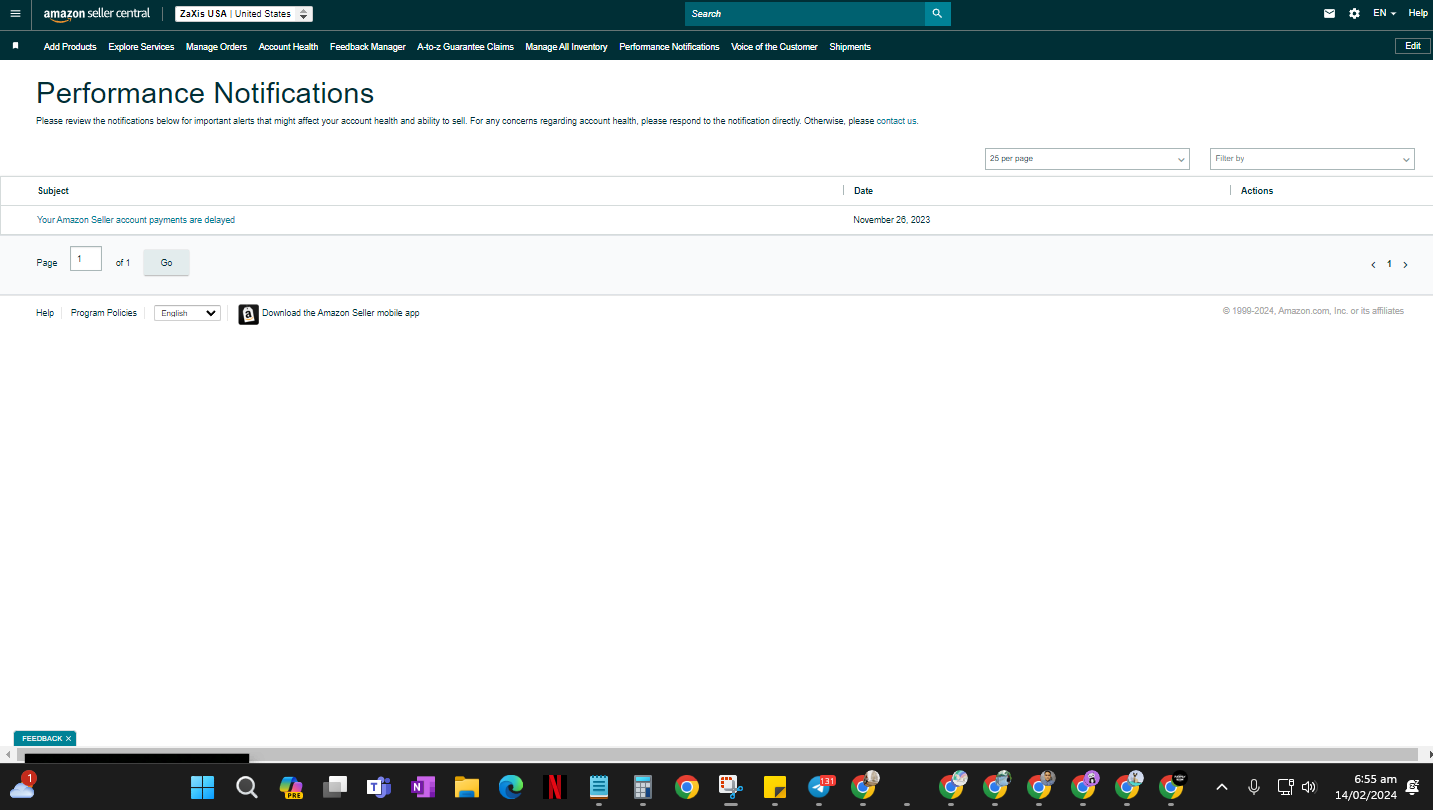Open Voice of the Customer
The image size is (1433, 810).
774,47
